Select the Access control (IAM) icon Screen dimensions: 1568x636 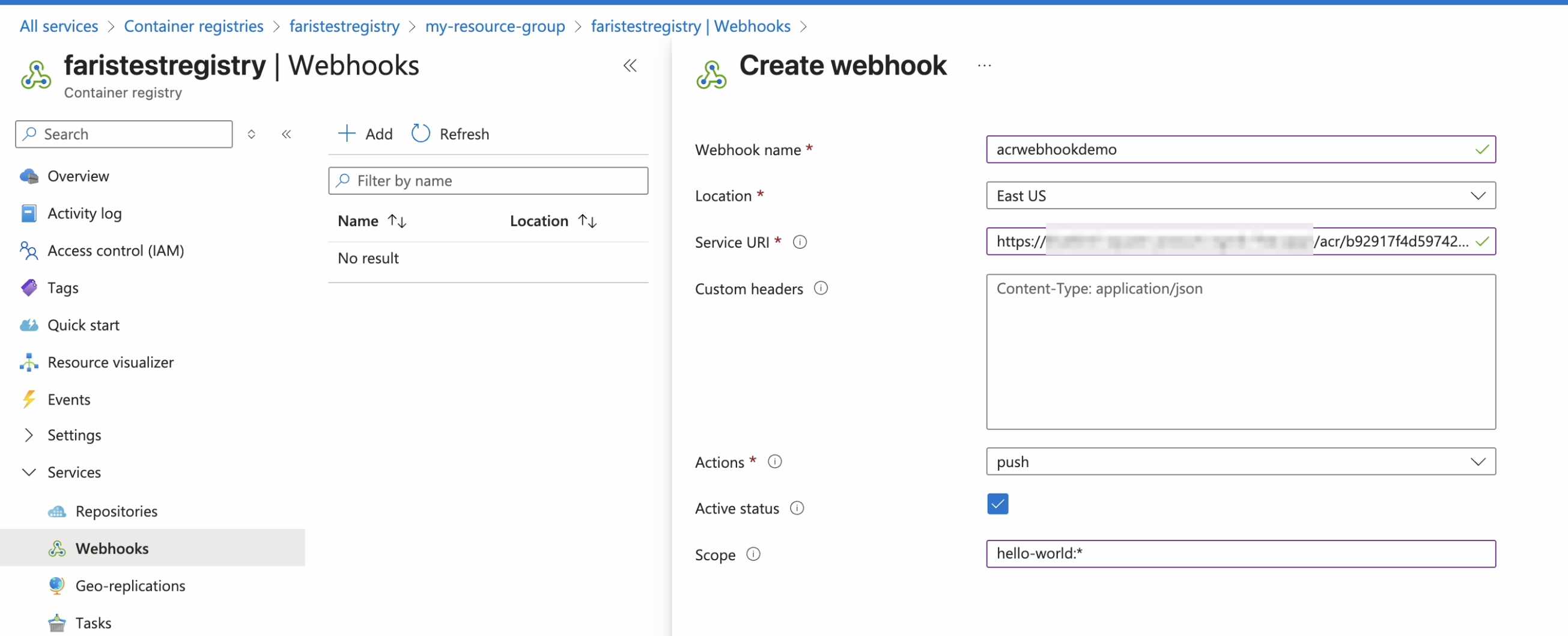click(x=29, y=249)
